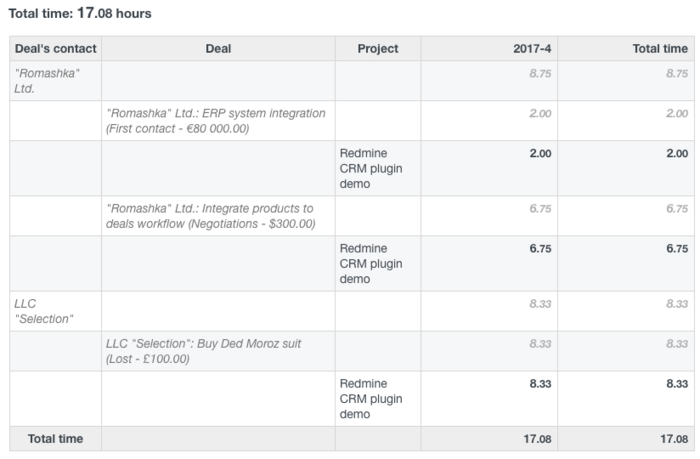Click the 8.75 value under the Total time column
This screenshot has width=700, height=459.
[676, 73]
